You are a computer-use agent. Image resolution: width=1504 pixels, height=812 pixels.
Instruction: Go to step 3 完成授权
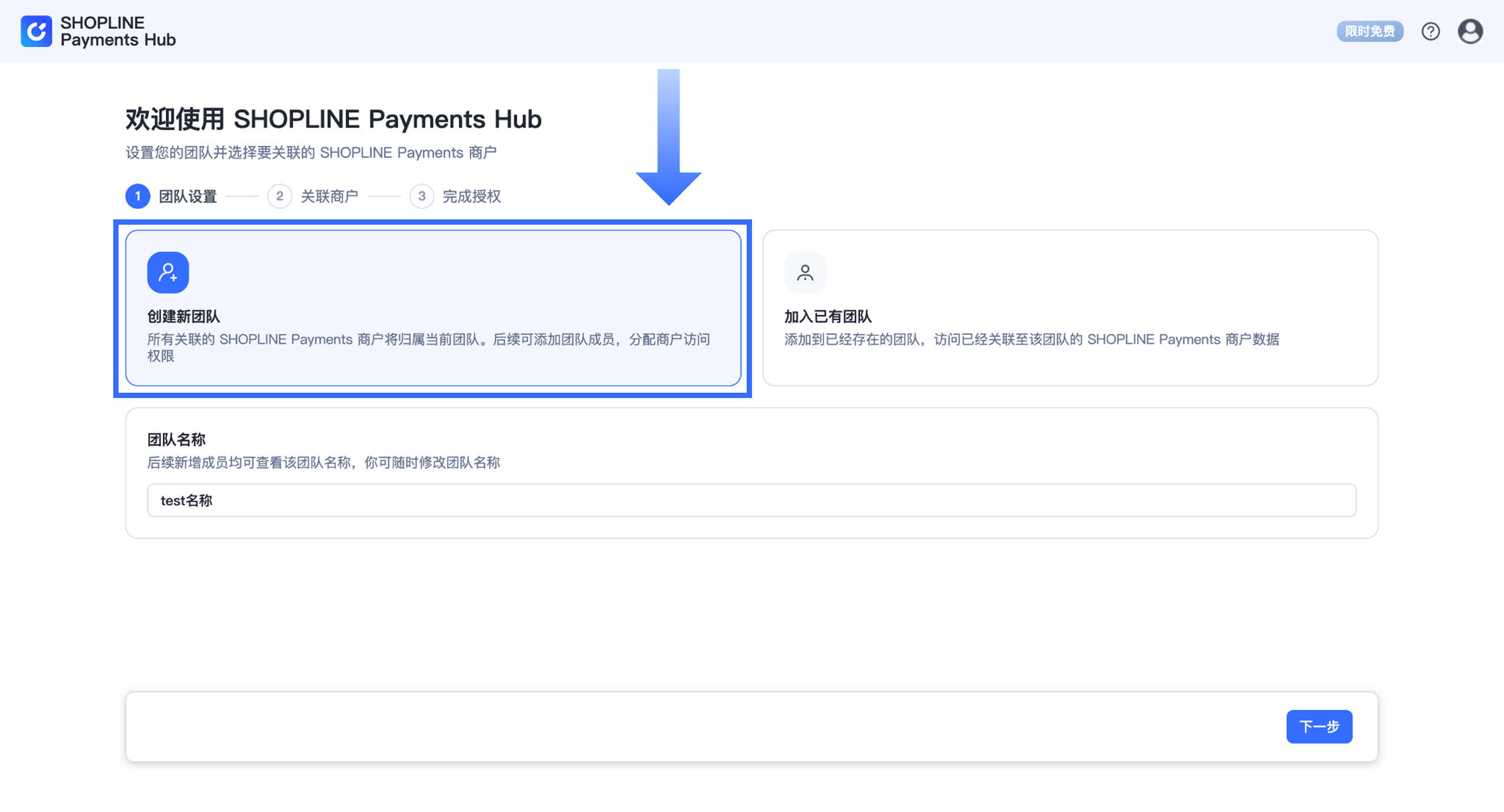click(455, 196)
